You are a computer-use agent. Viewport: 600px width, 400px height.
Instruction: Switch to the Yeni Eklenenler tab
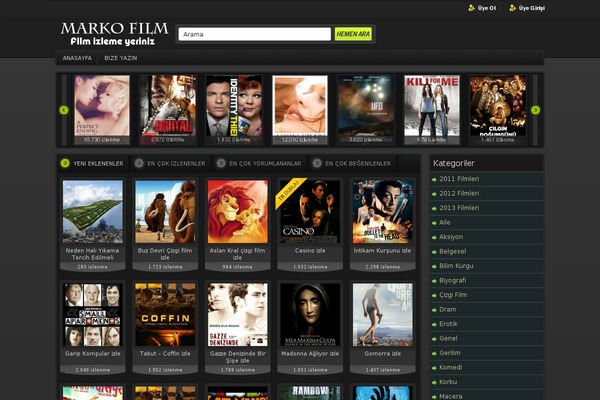[98, 163]
